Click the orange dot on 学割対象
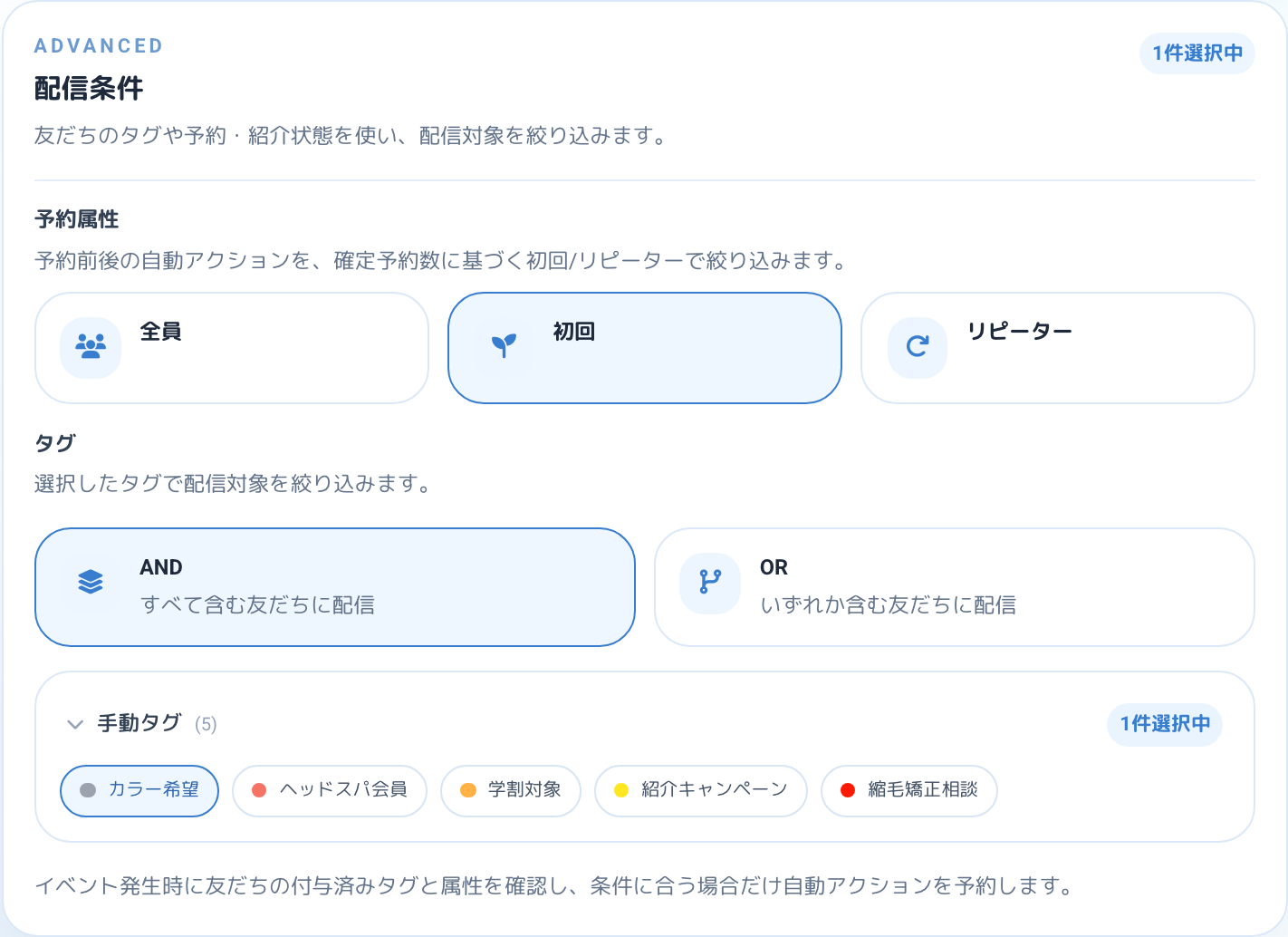Viewport: 1288px width, 937px height. [468, 790]
